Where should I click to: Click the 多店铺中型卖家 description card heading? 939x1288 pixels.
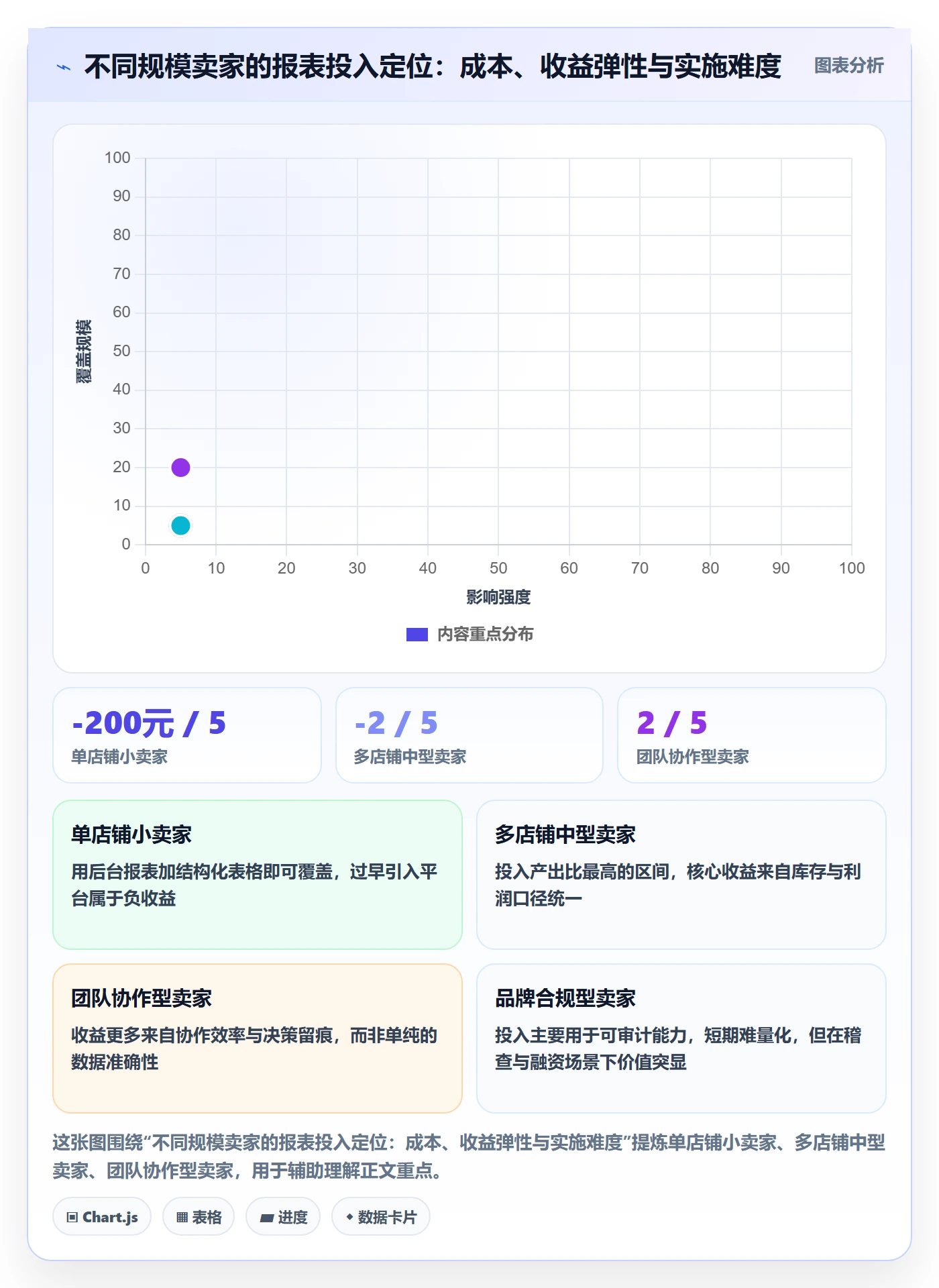tap(565, 835)
